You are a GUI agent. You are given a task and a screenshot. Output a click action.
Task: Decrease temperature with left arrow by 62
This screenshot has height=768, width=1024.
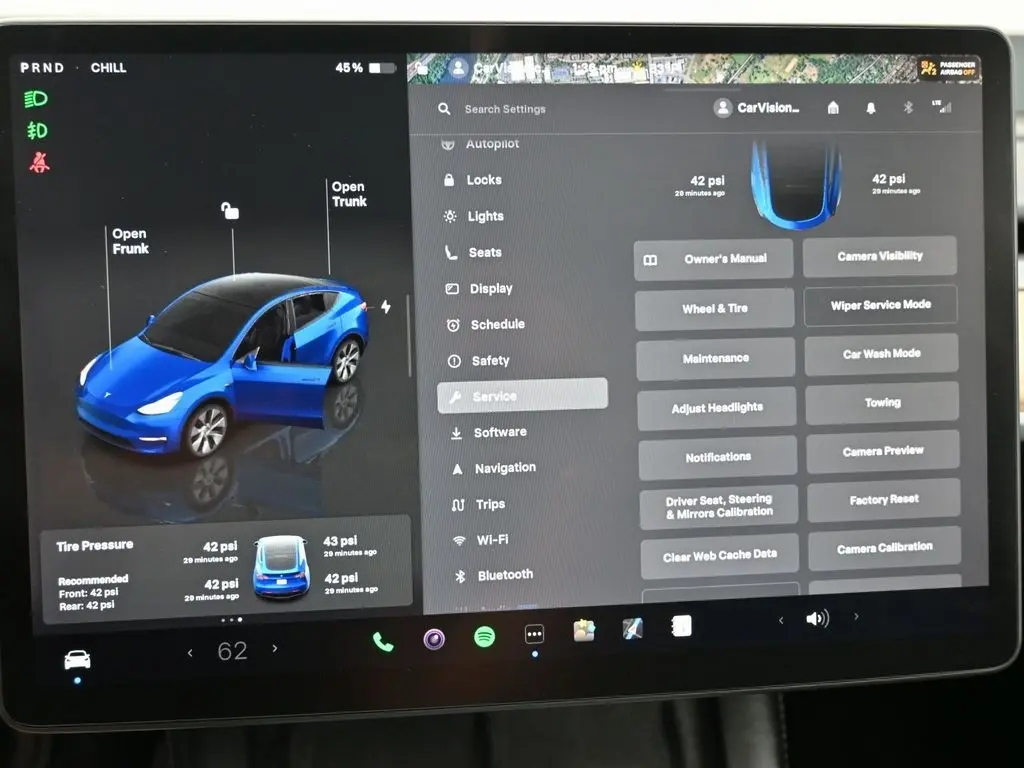(x=190, y=652)
